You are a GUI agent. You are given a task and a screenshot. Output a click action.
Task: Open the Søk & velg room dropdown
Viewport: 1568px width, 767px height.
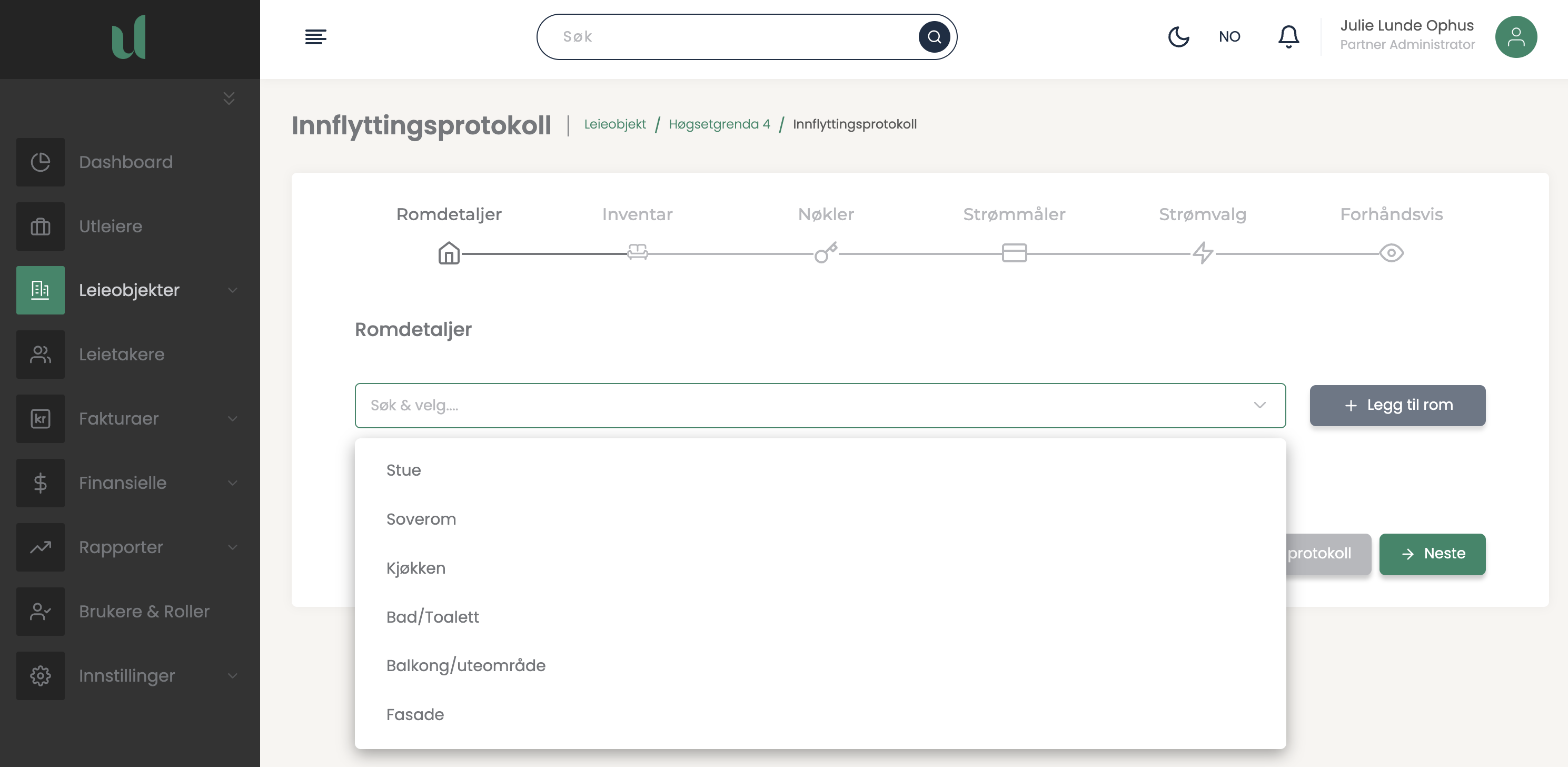click(x=819, y=405)
